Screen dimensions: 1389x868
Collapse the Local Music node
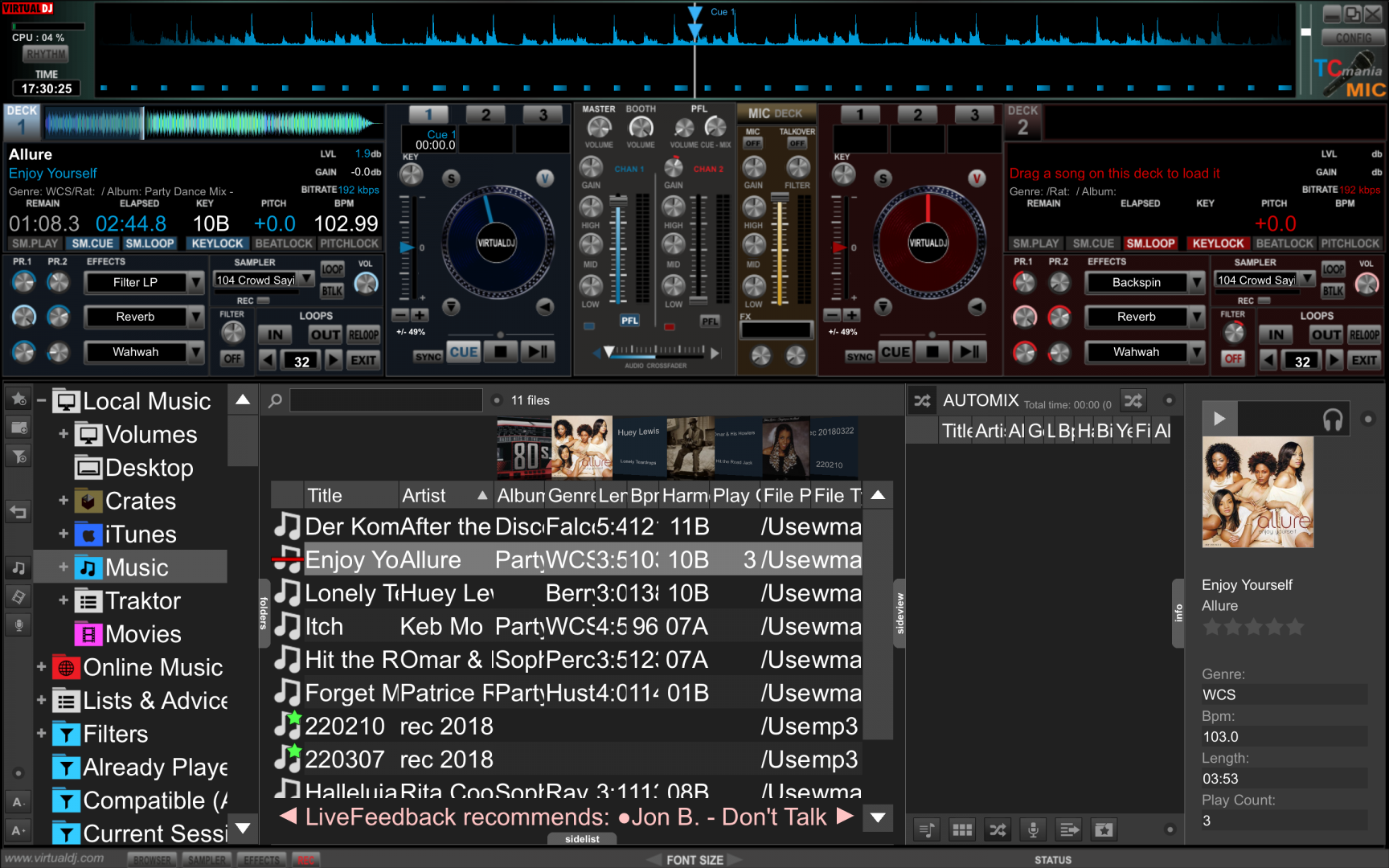[x=41, y=400]
